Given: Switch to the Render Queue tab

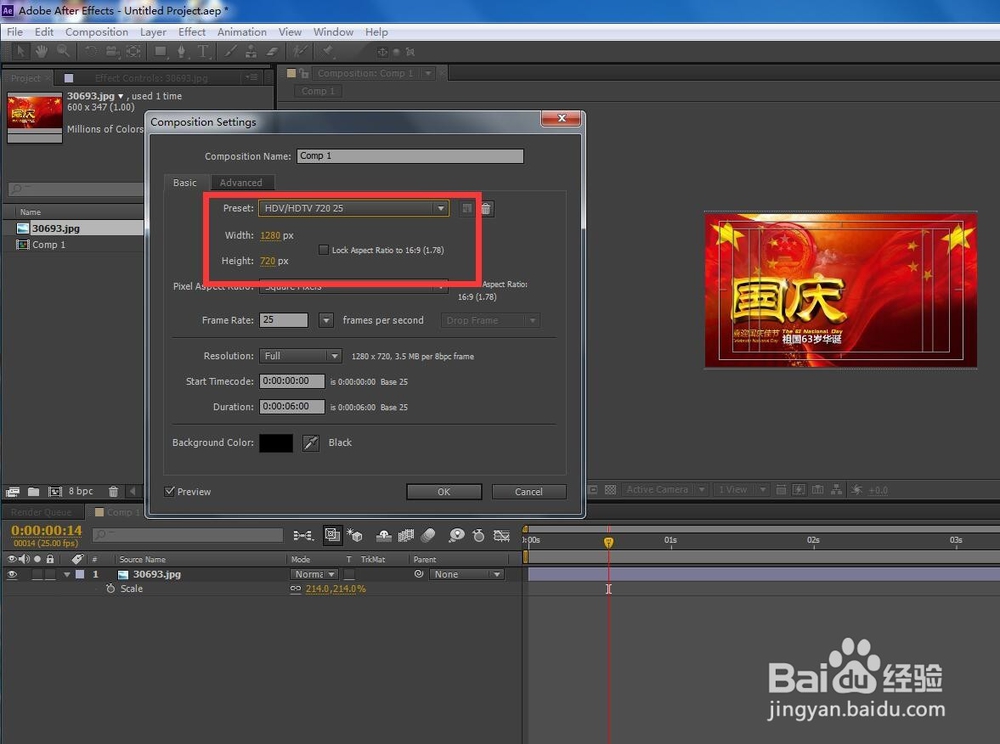Looking at the screenshot, I should (41, 512).
